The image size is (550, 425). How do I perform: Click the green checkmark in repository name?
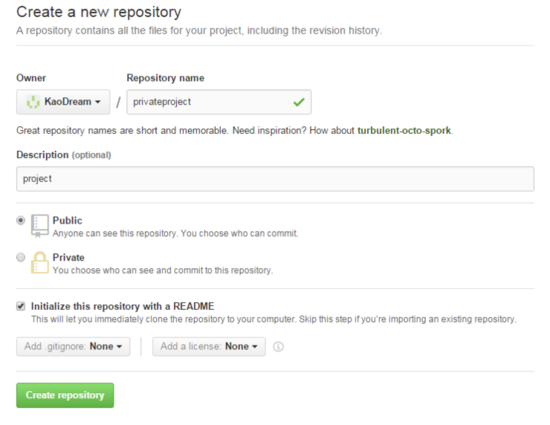(299, 102)
